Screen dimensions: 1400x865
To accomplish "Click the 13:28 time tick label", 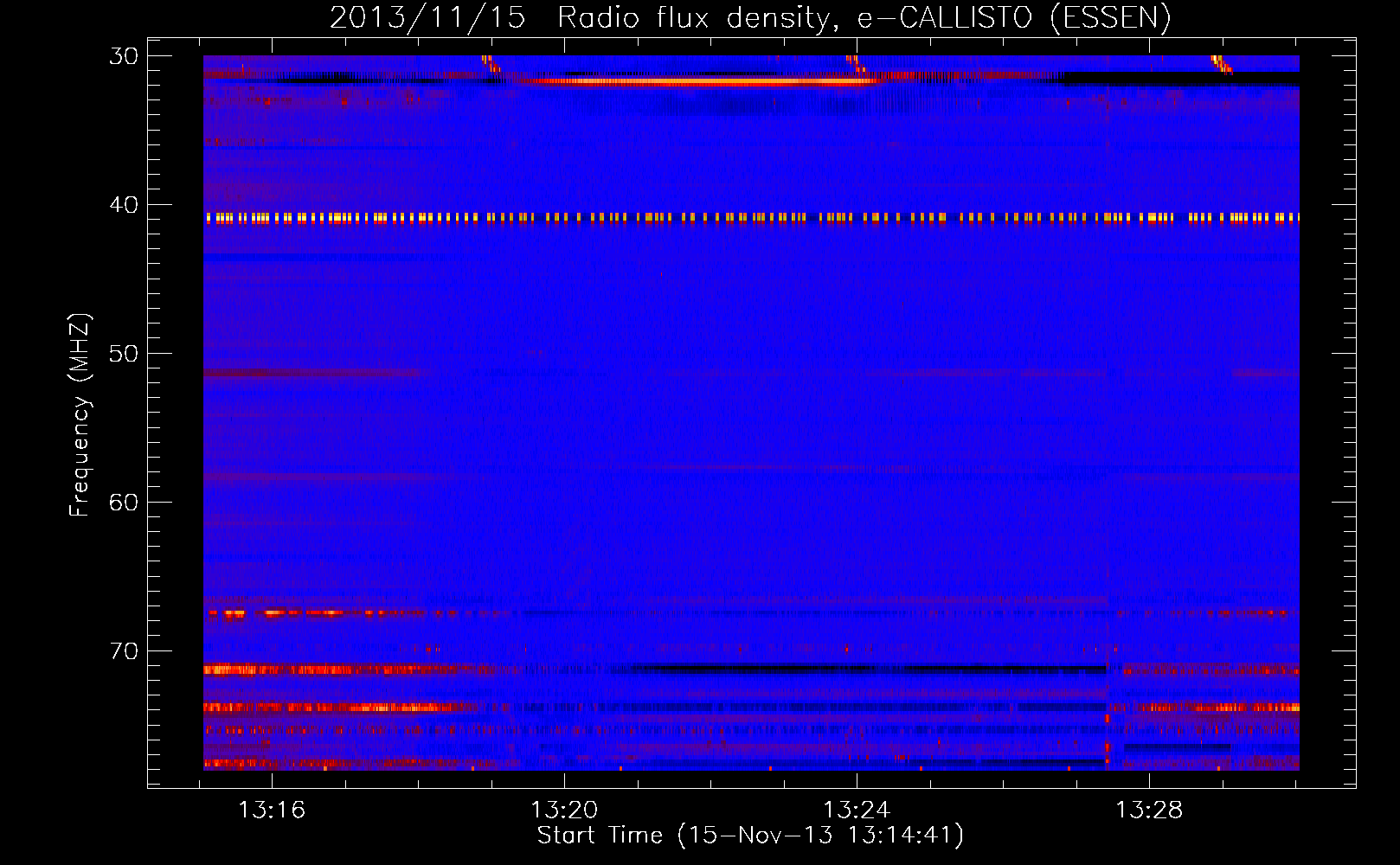I will click(1149, 811).
